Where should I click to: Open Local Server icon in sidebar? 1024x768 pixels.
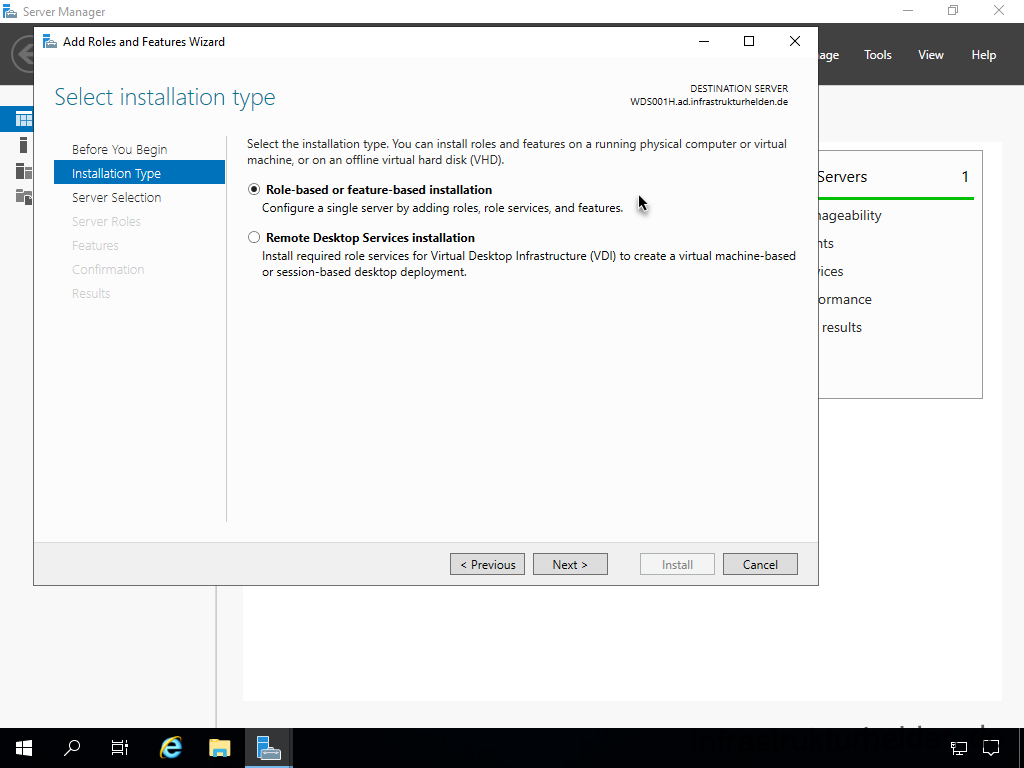[x=24, y=145]
